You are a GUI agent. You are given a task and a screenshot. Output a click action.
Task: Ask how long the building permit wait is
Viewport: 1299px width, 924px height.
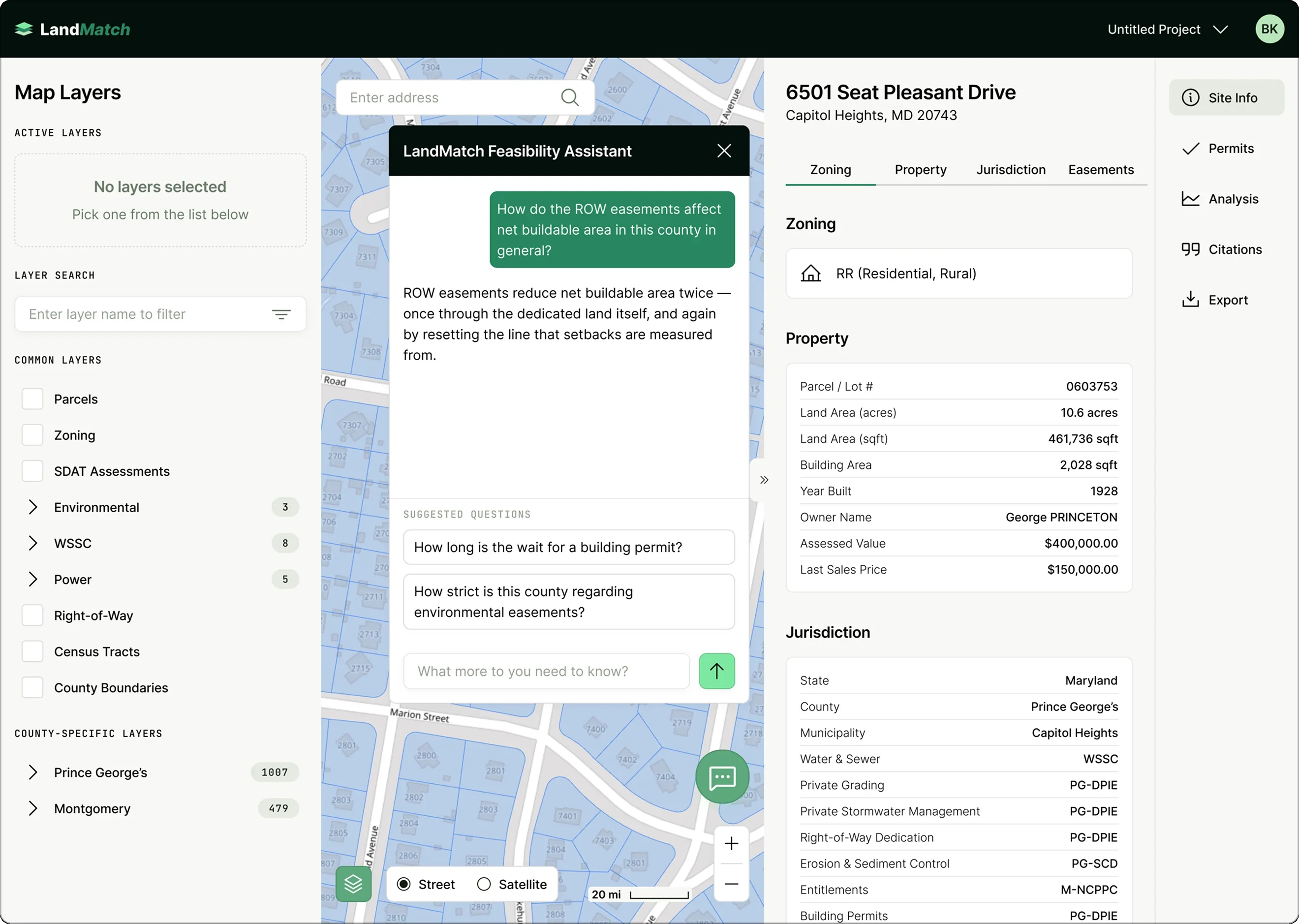tap(568, 547)
